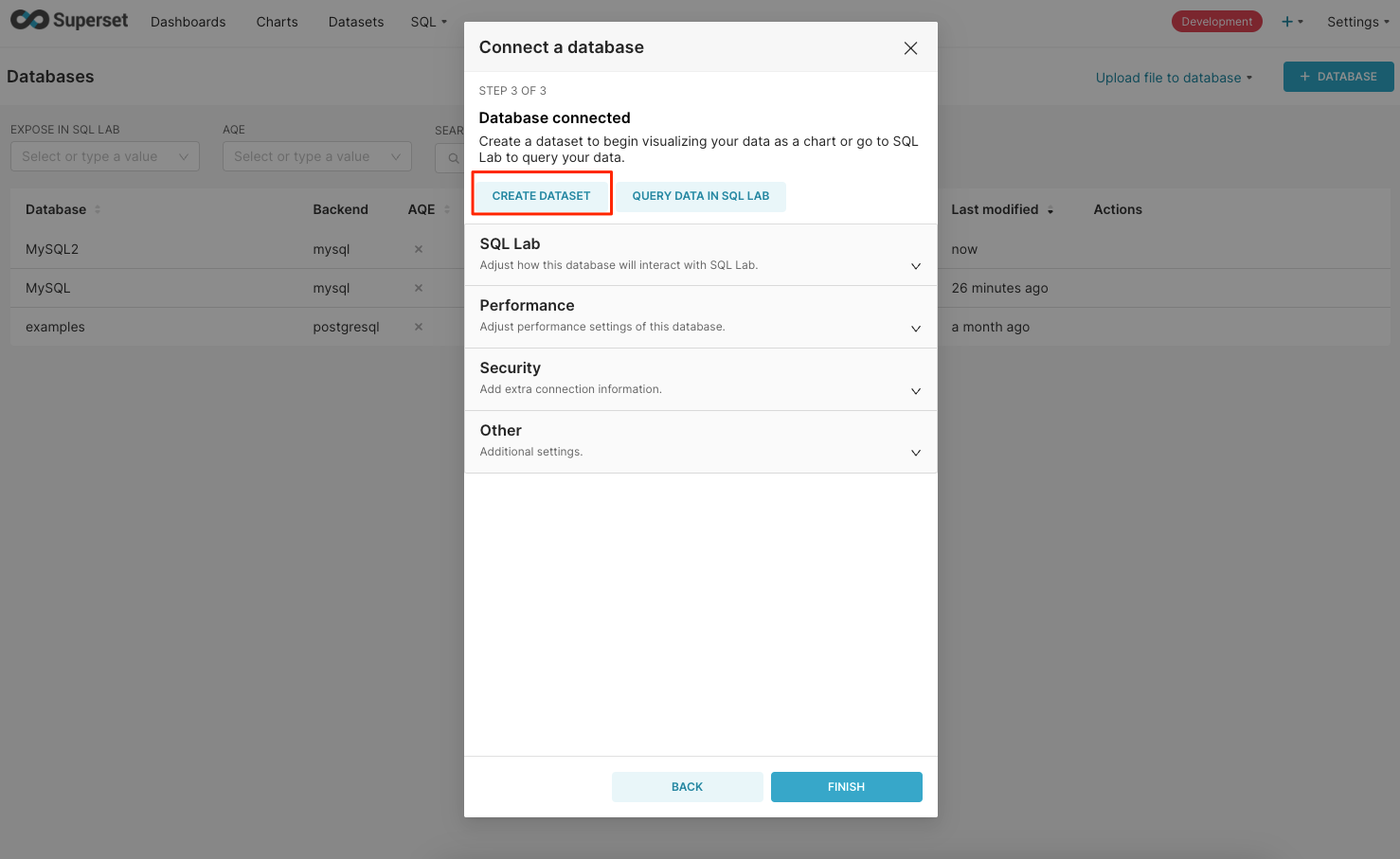Image resolution: width=1400 pixels, height=859 pixels.
Task: Open the AQE filter dropdown
Action: coord(316,157)
